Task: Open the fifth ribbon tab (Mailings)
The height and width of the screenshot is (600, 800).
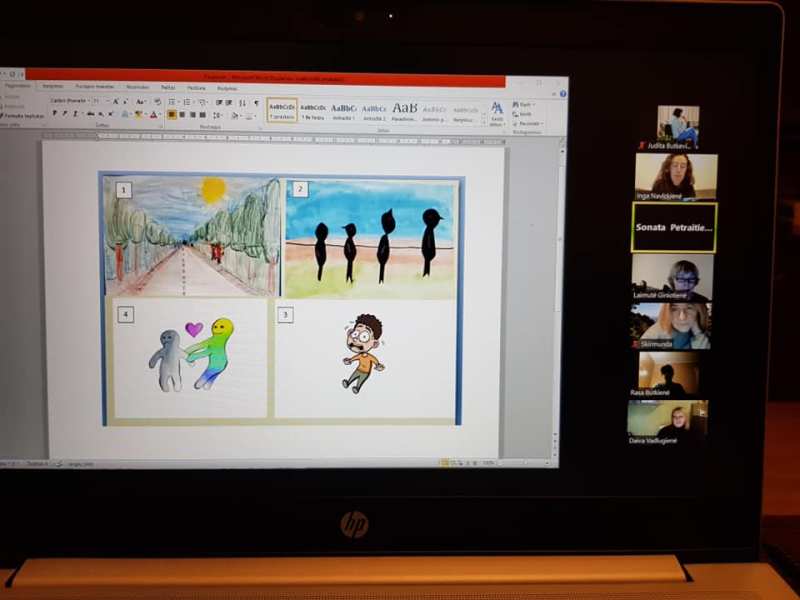Action: coord(168,88)
